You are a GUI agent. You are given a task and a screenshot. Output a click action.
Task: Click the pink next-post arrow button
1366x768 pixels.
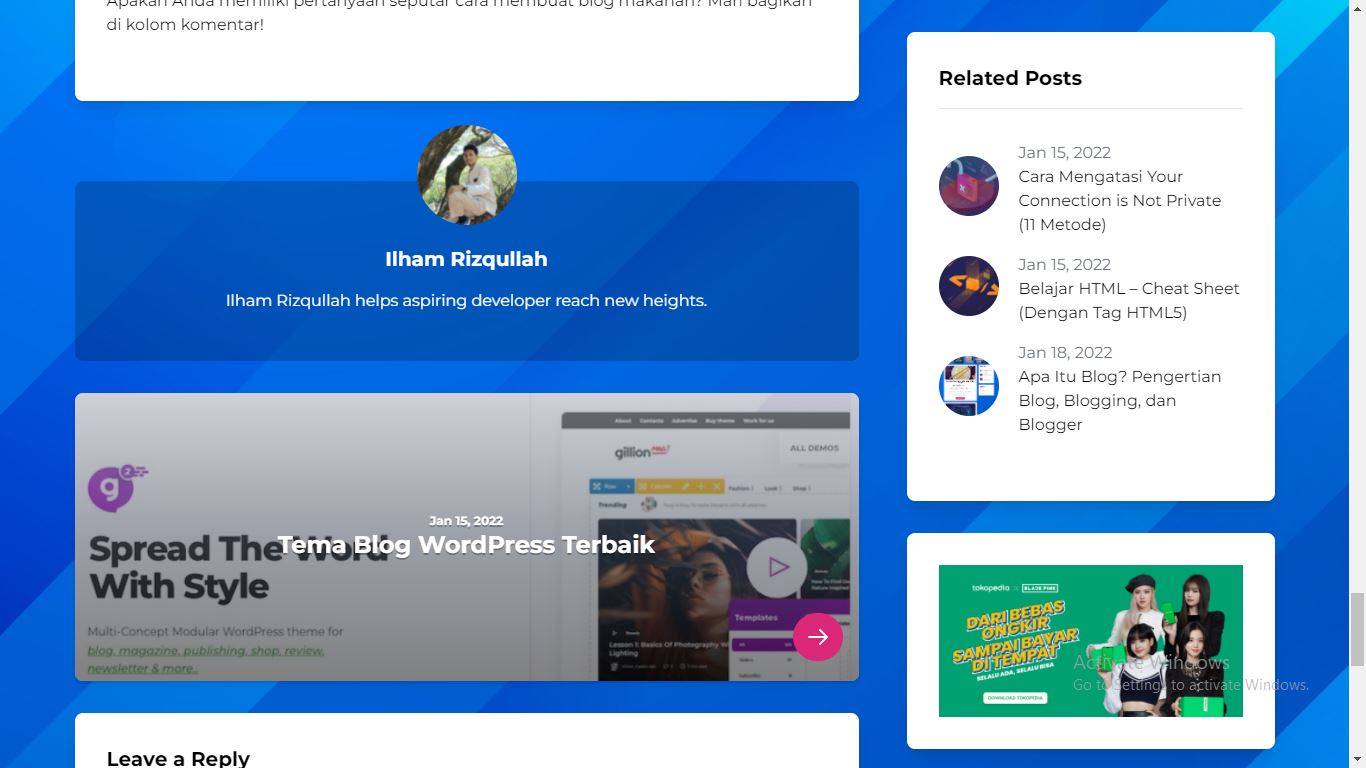tap(817, 637)
